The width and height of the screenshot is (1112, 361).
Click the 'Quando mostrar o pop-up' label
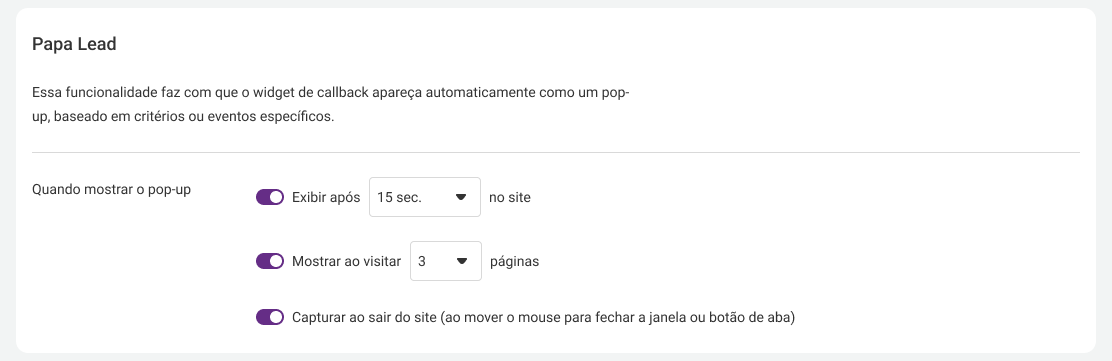click(x=111, y=190)
